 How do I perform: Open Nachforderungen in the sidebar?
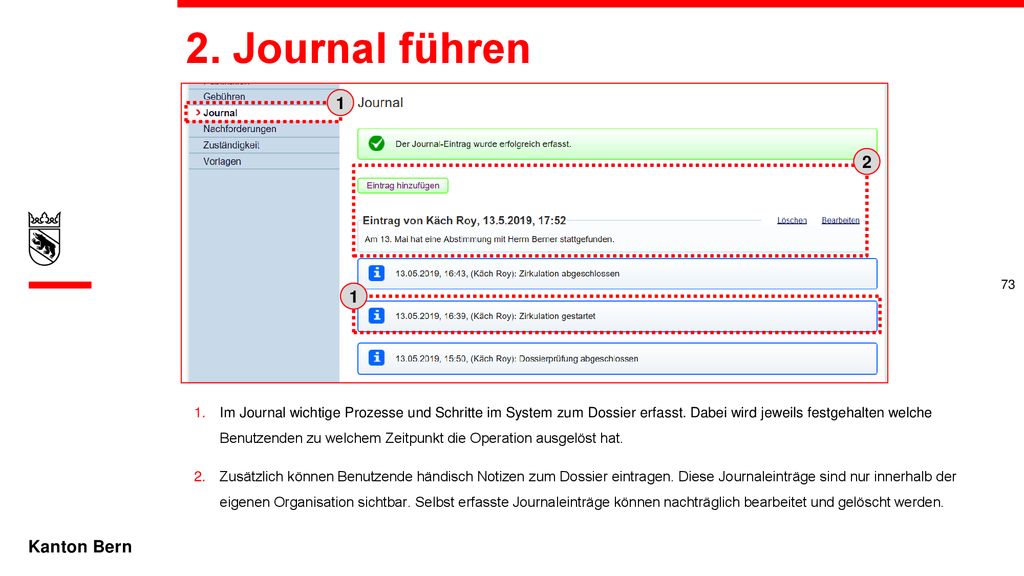240,129
